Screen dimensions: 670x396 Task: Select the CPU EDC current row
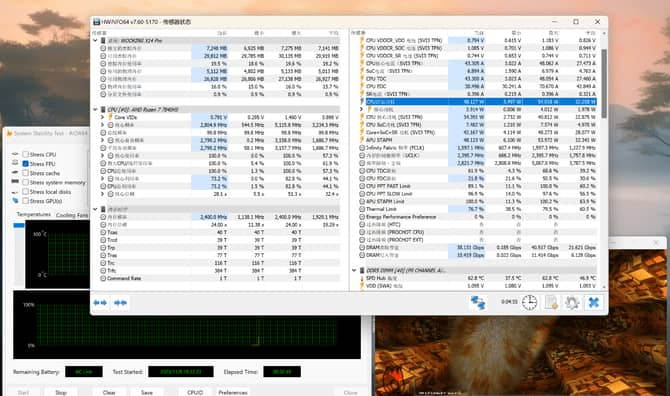(x=477, y=86)
